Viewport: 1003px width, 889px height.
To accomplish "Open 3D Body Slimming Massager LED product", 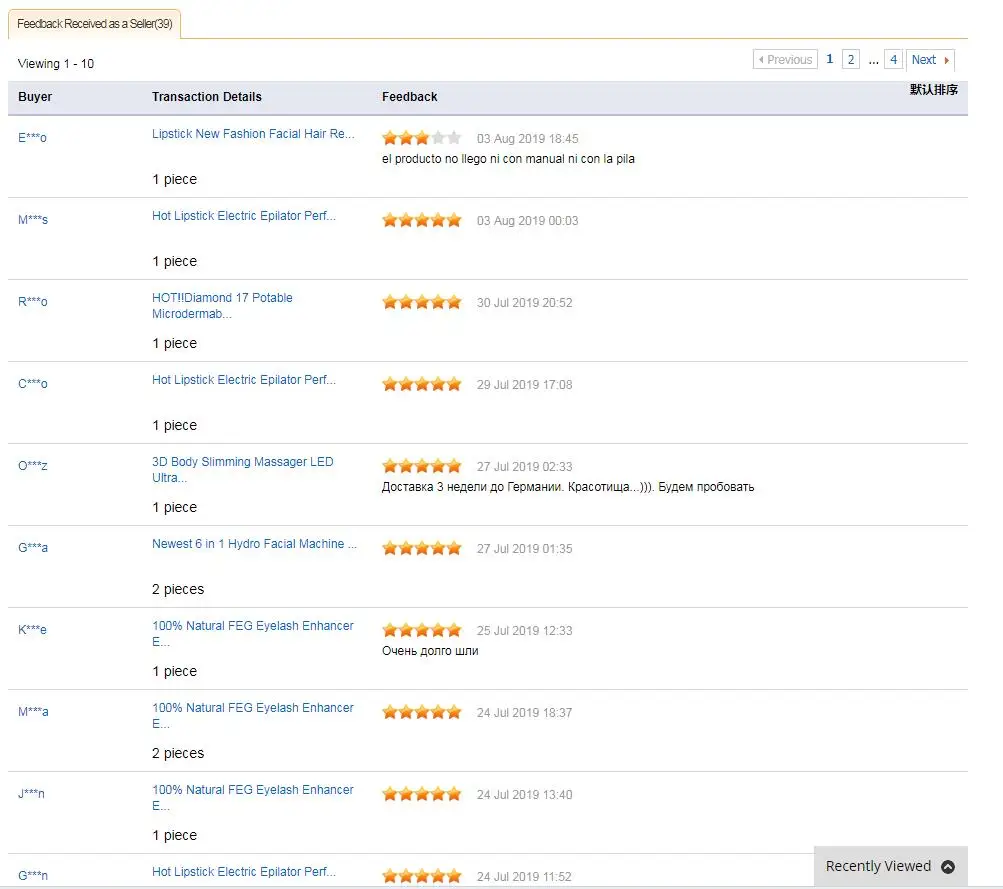I will [242, 469].
